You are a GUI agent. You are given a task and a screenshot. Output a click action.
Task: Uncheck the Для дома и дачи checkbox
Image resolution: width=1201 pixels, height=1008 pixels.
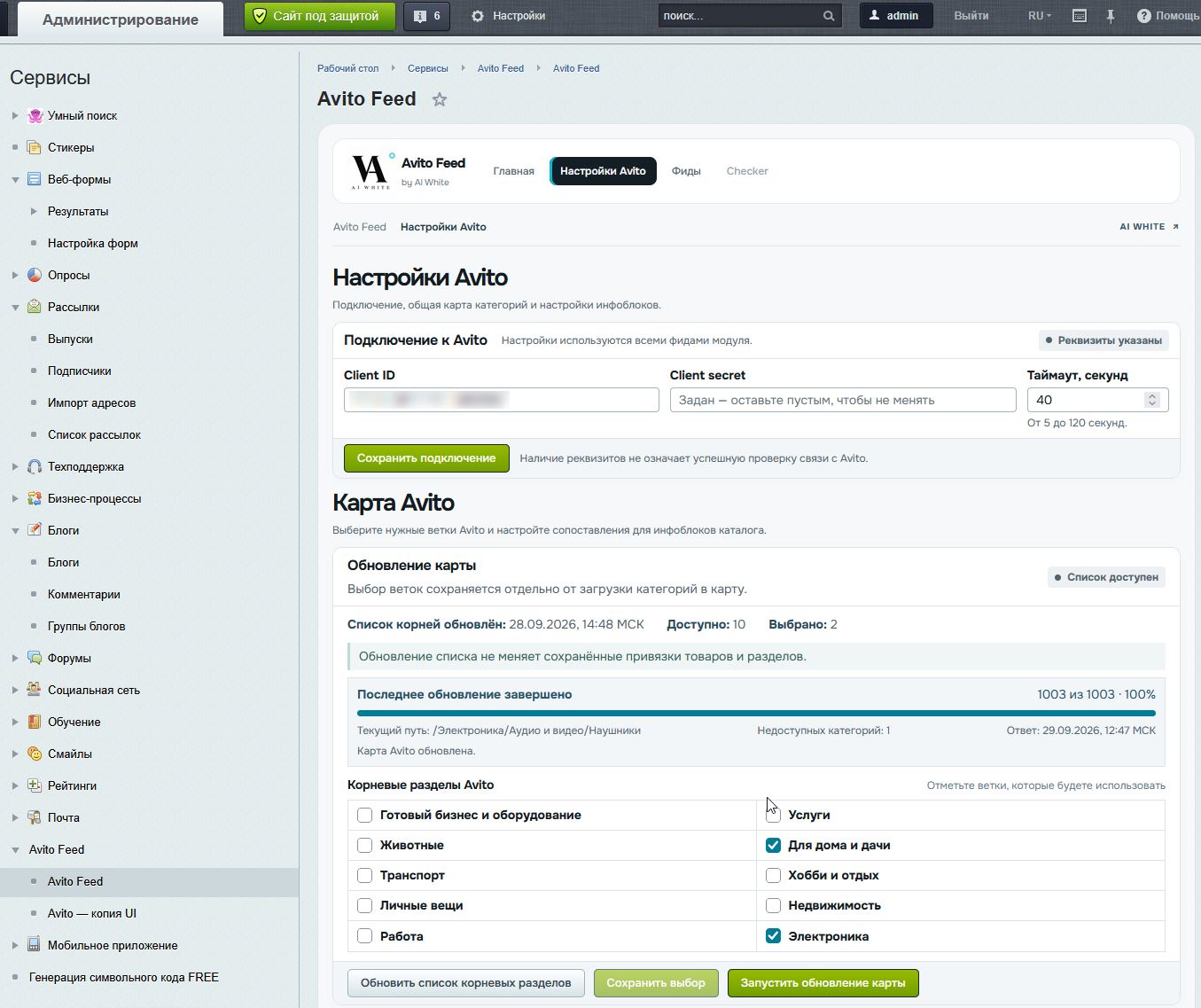point(773,845)
